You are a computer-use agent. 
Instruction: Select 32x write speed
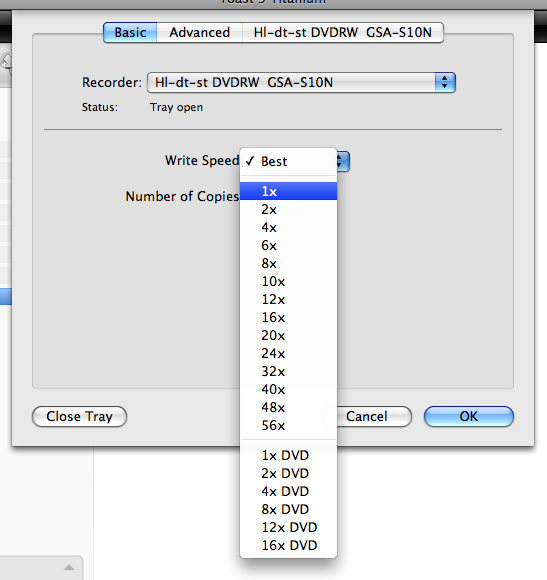click(x=288, y=371)
